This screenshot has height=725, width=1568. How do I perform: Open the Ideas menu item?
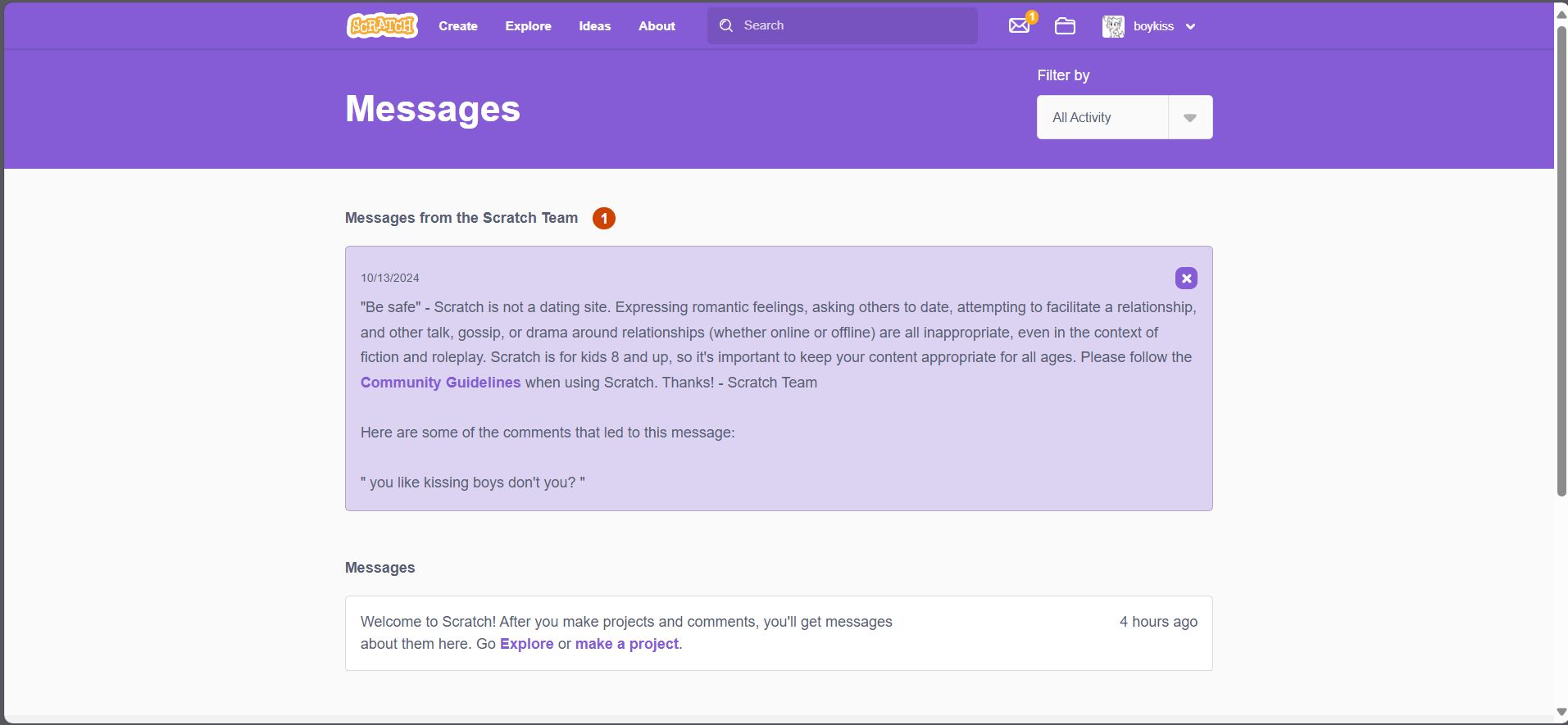click(594, 25)
